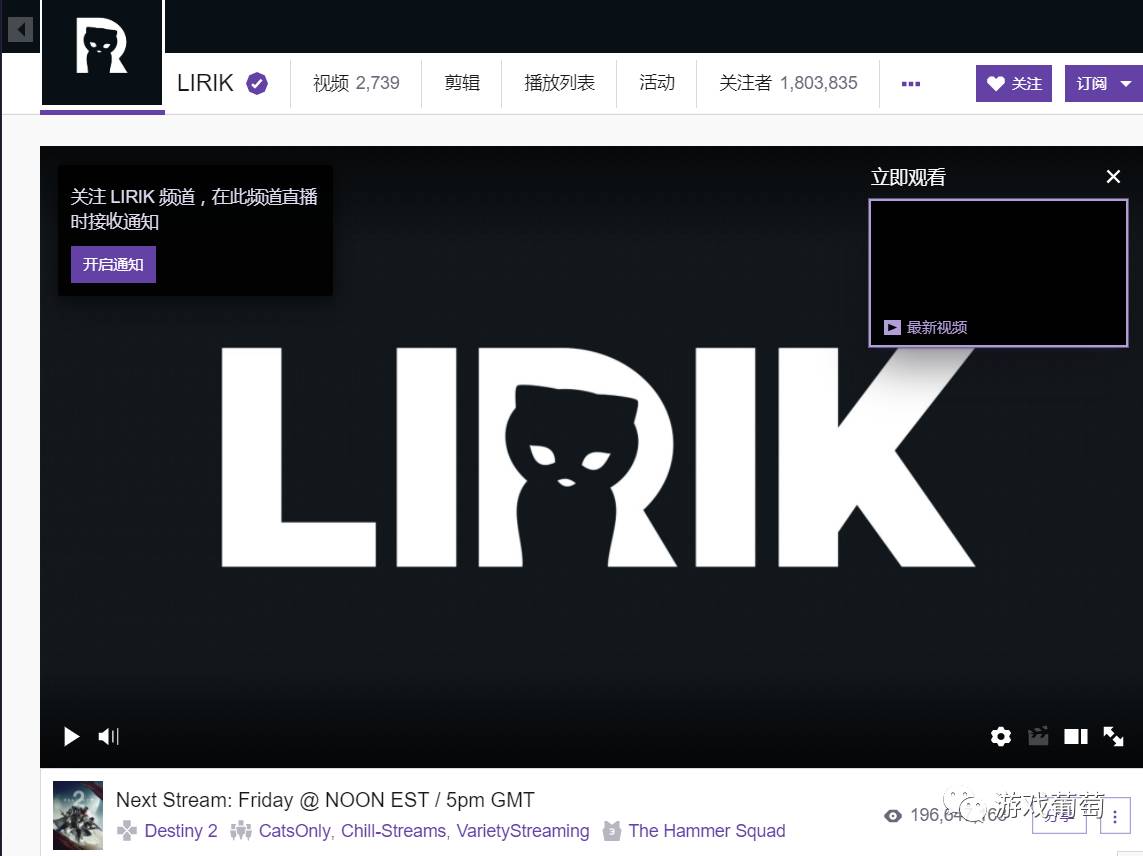
Task: Open the VarietyStreaming community link
Action: (523, 830)
